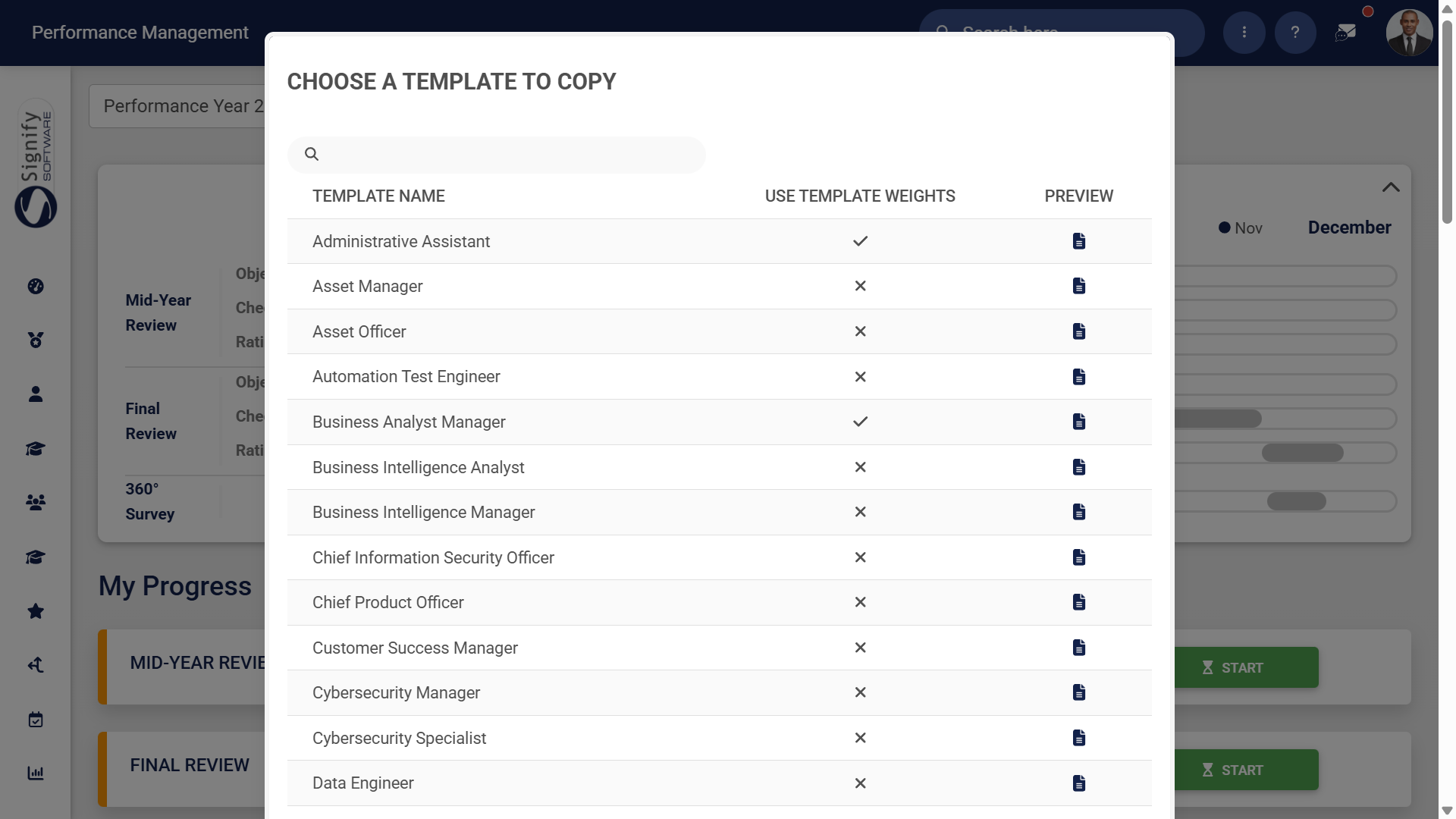Enable template weights for Data Engineer
The width and height of the screenshot is (1456, 819).
point(860,783)
